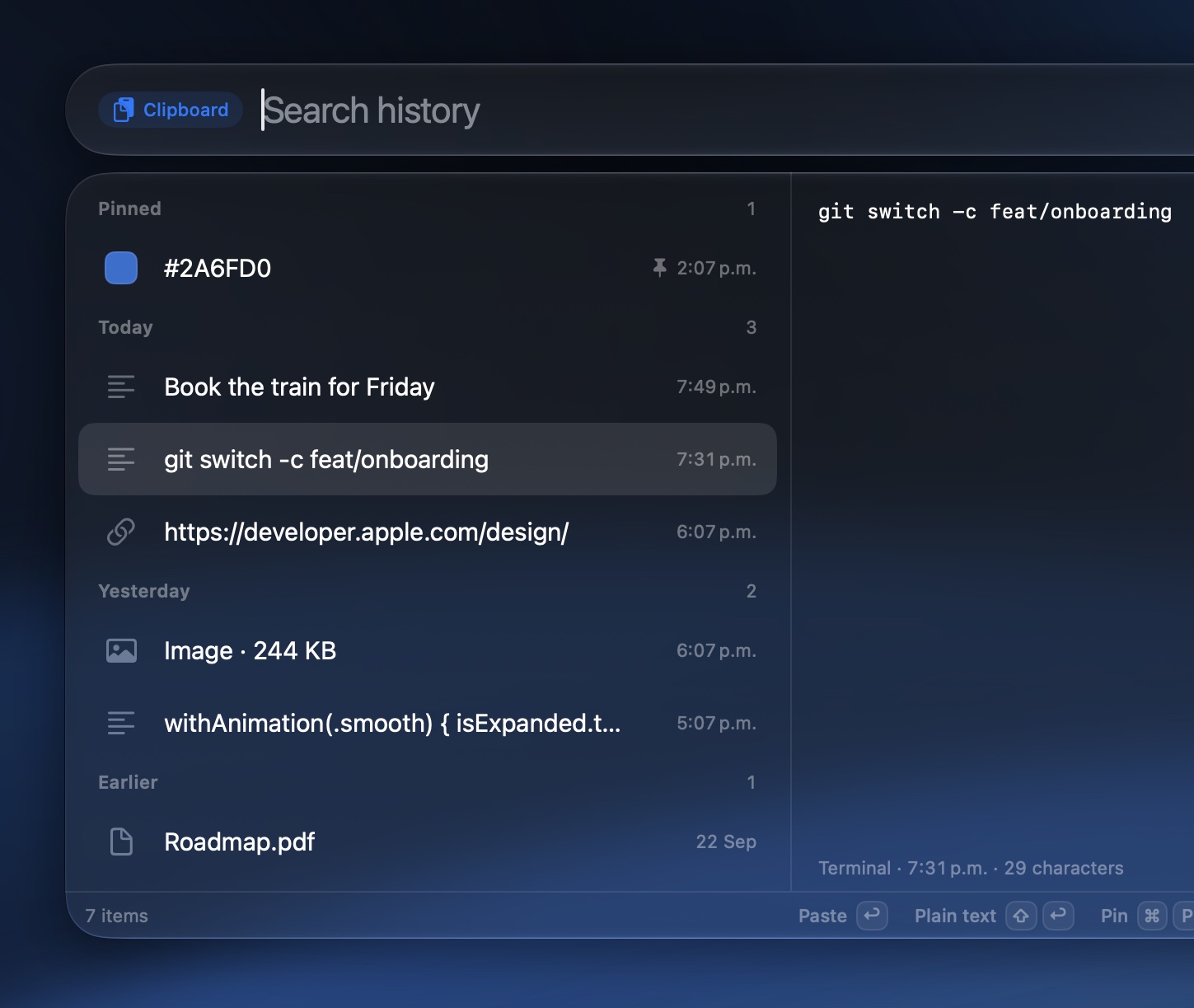Click the shift key icon beside Plain text
Image resolution: width=1194 pixels, height=1008 pixels.
point(1021,916)
